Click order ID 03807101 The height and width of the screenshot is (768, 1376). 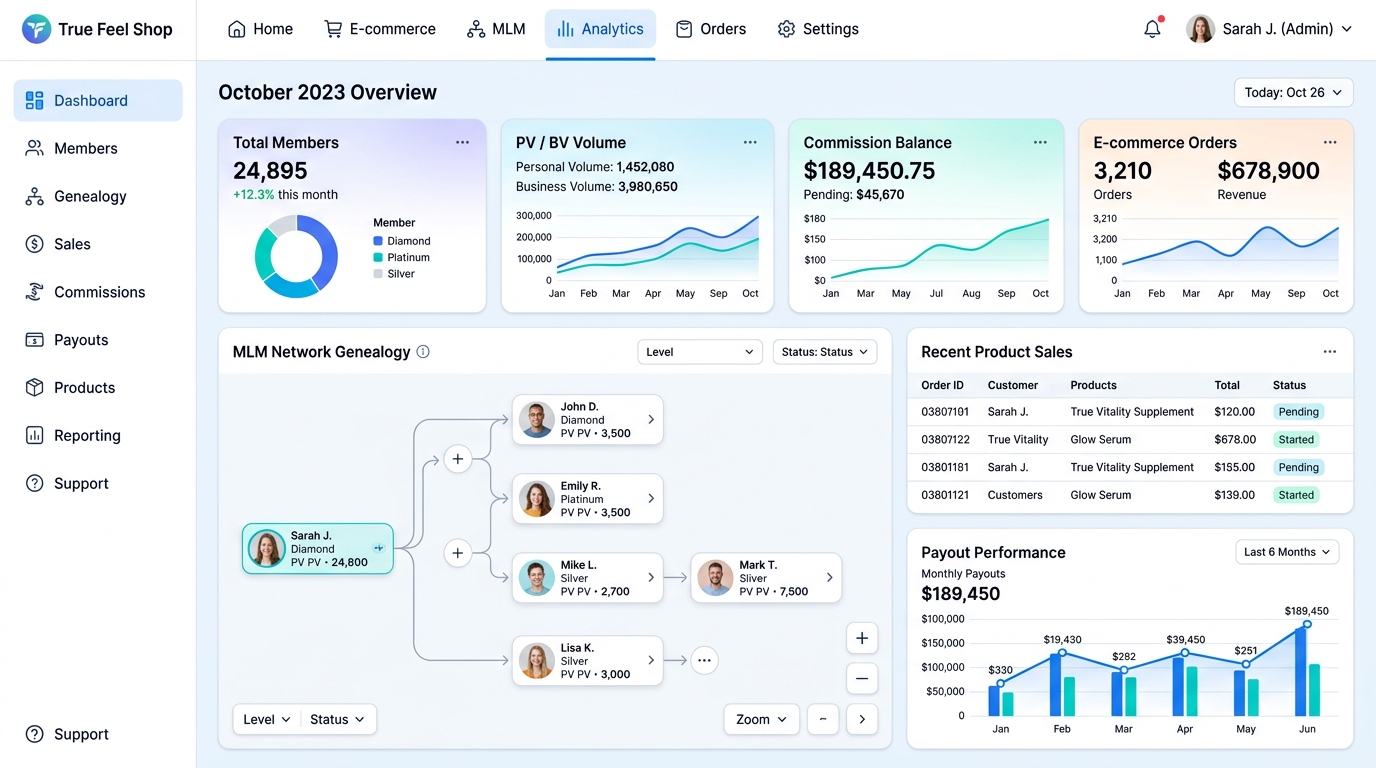tap(945, 412)
